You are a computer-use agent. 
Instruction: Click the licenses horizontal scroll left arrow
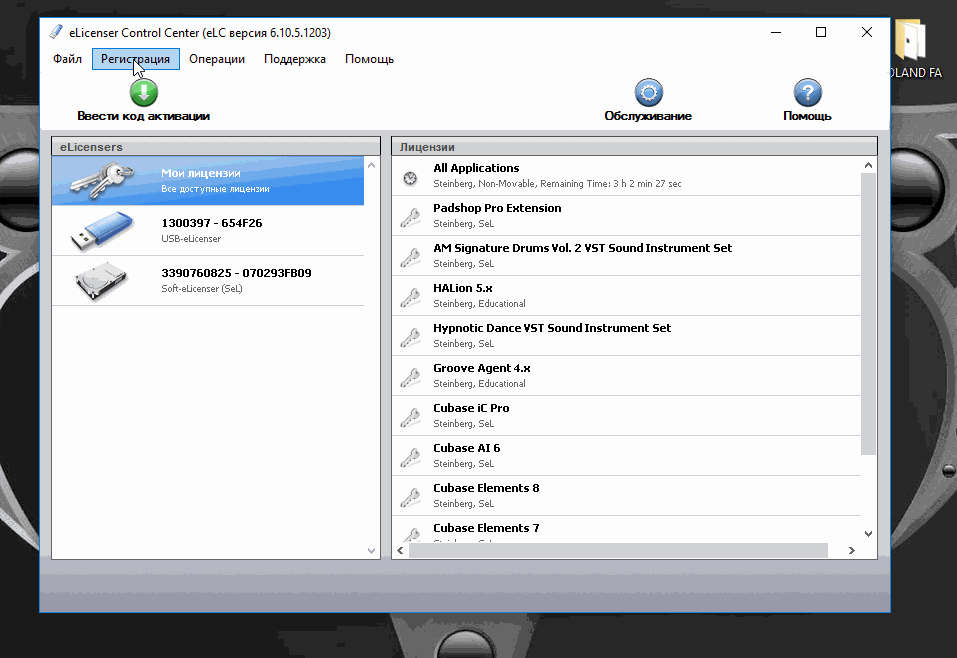(400, 551)
